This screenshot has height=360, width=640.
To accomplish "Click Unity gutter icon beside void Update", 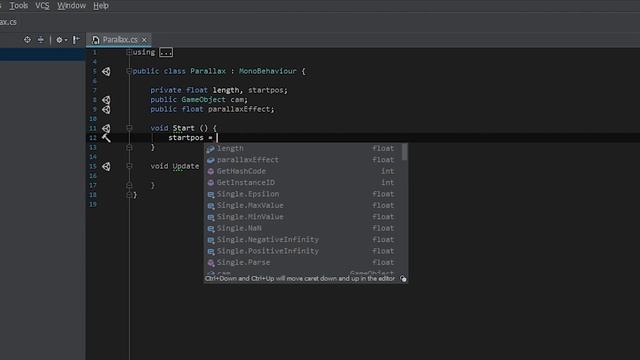I will [x=106, y=167].
